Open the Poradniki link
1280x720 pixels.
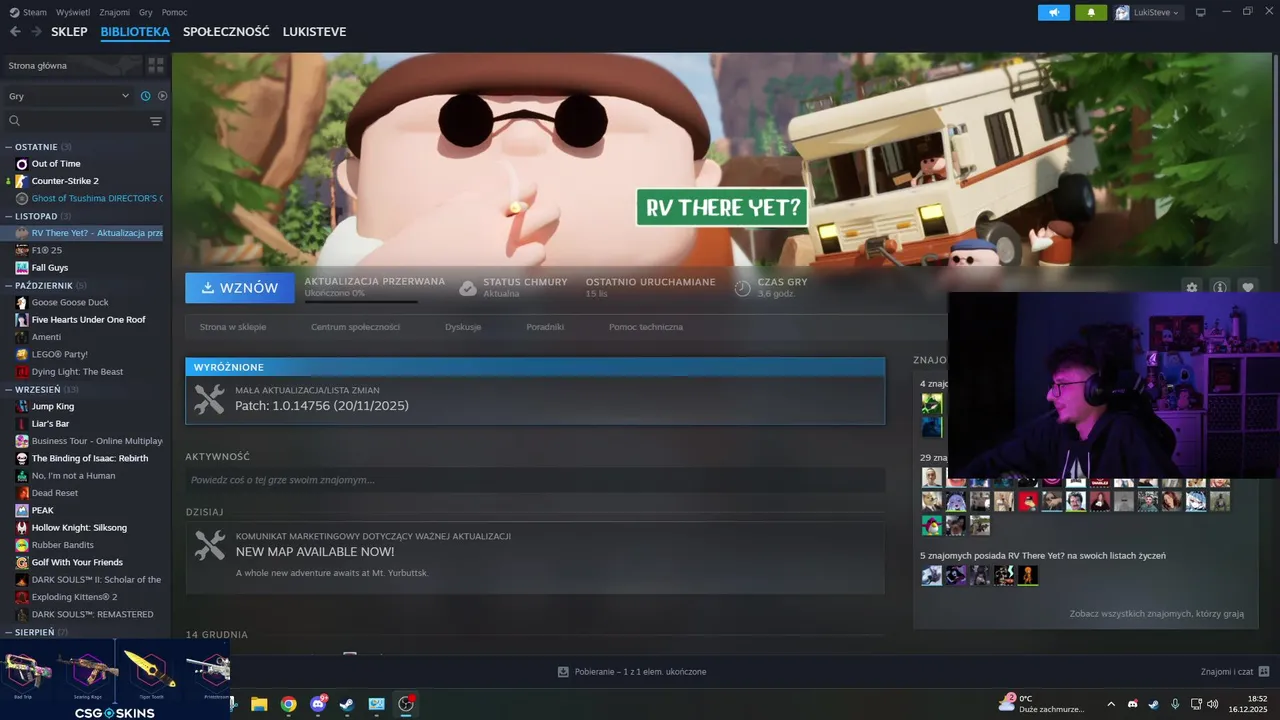click(545, 327)
